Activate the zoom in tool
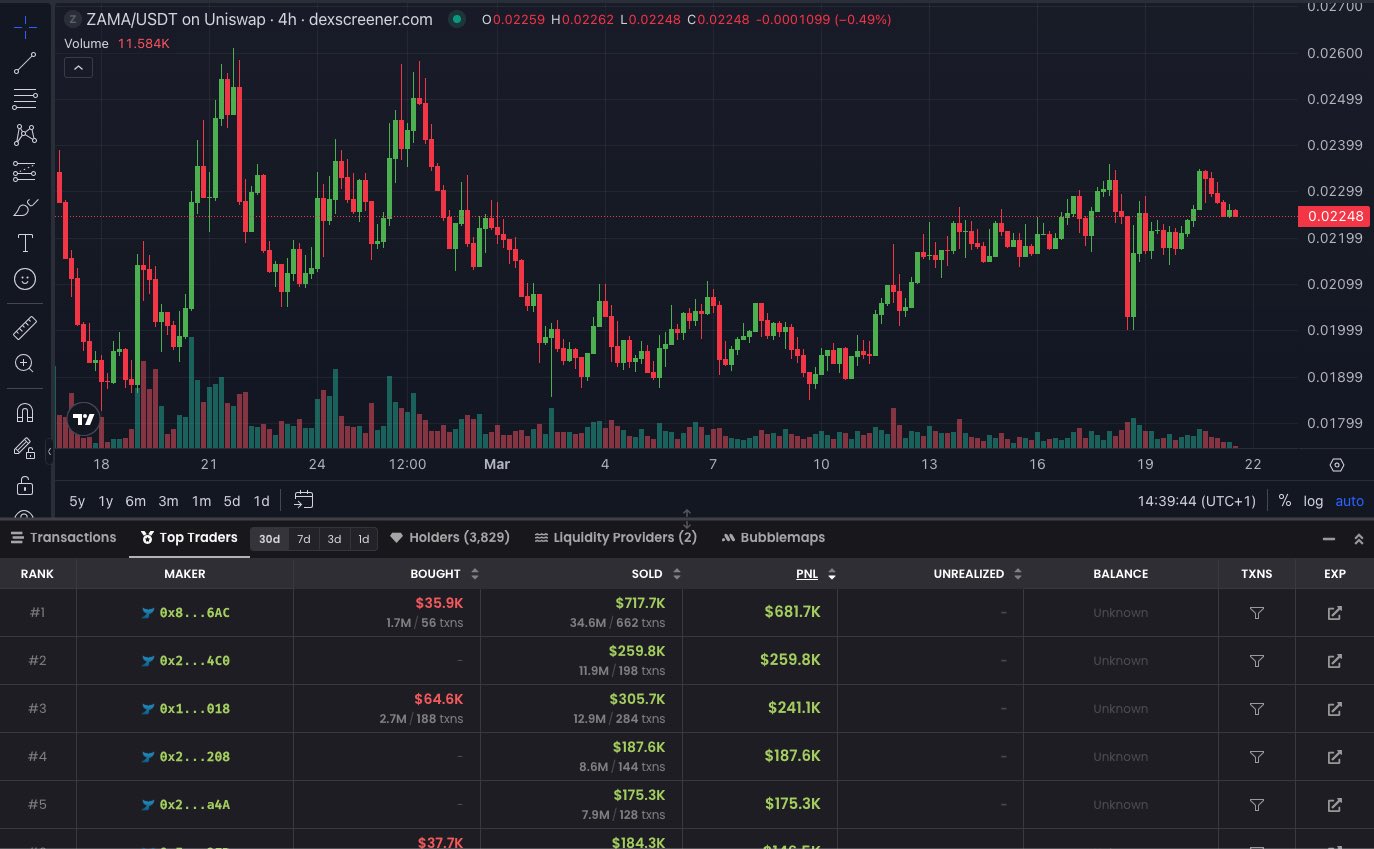The height and width of the screenshot is (849, 1374). [x=25, y=364]
